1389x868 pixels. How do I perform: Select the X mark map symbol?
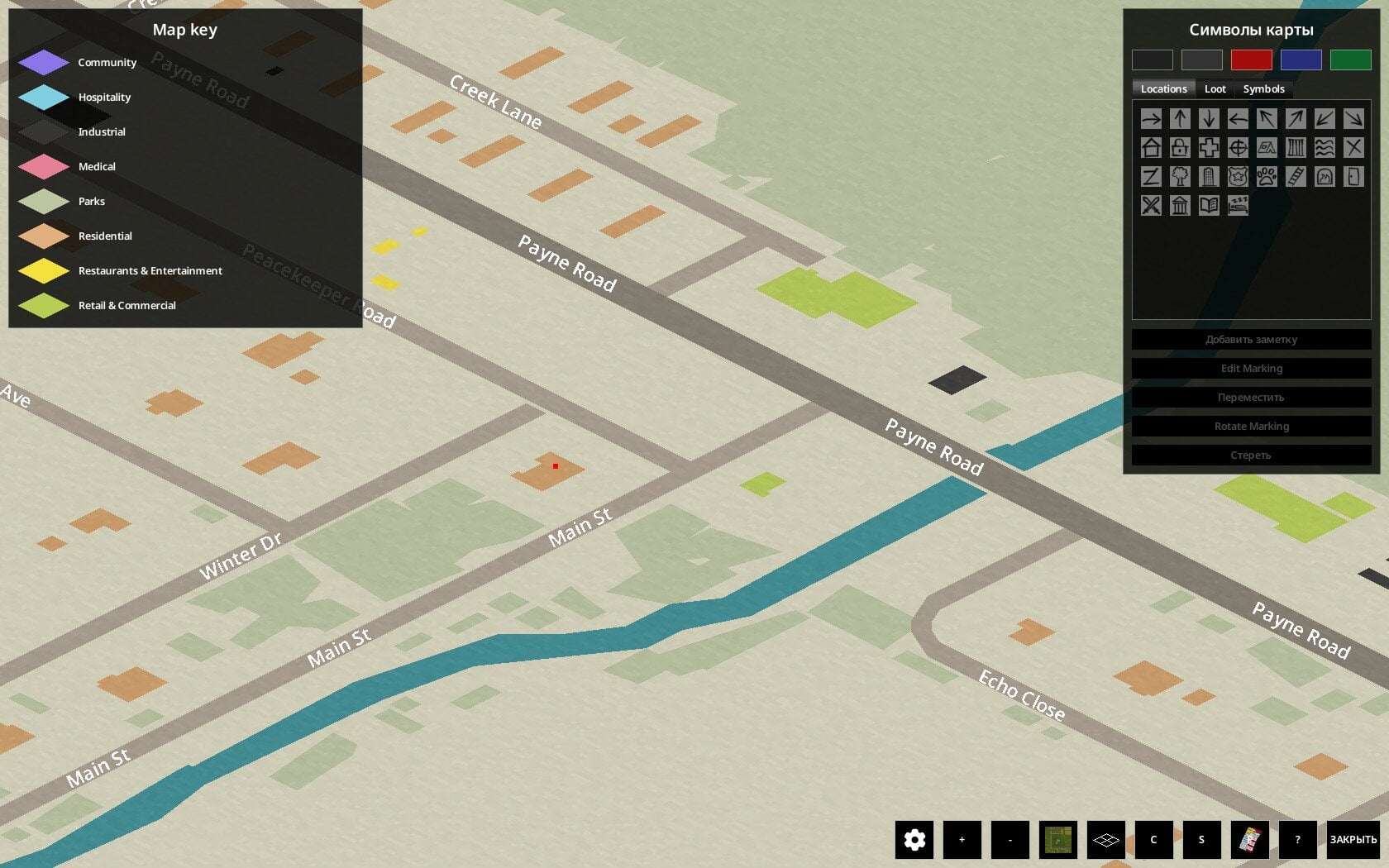1353,148
